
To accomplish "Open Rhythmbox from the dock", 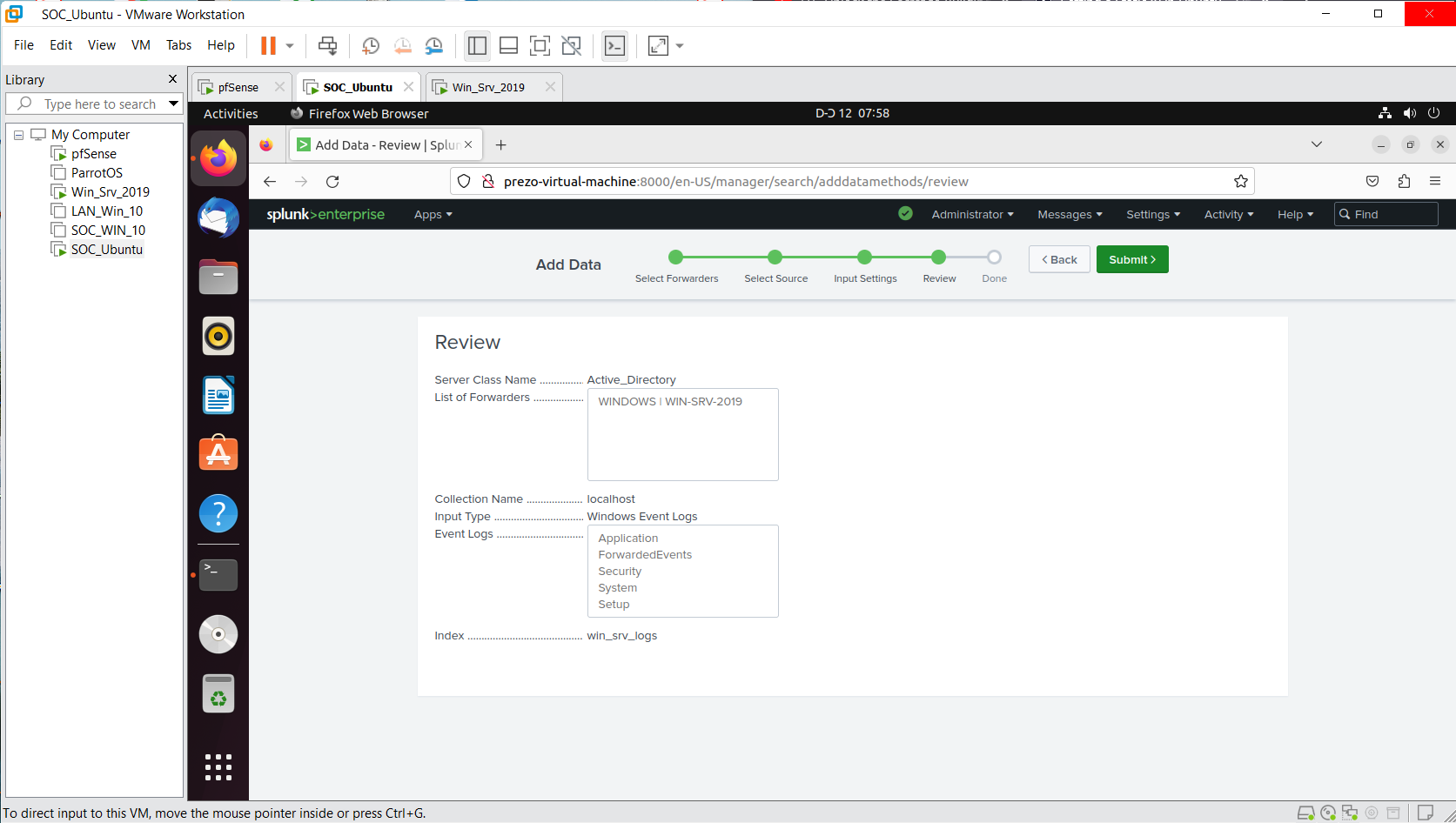I will pos(218,336).
